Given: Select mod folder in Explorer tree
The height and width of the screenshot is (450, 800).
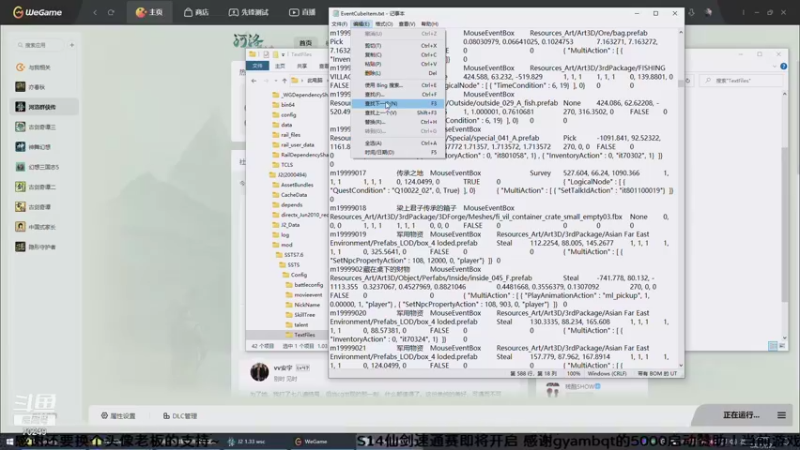Looking at the screenshot, I should point(283,245).
